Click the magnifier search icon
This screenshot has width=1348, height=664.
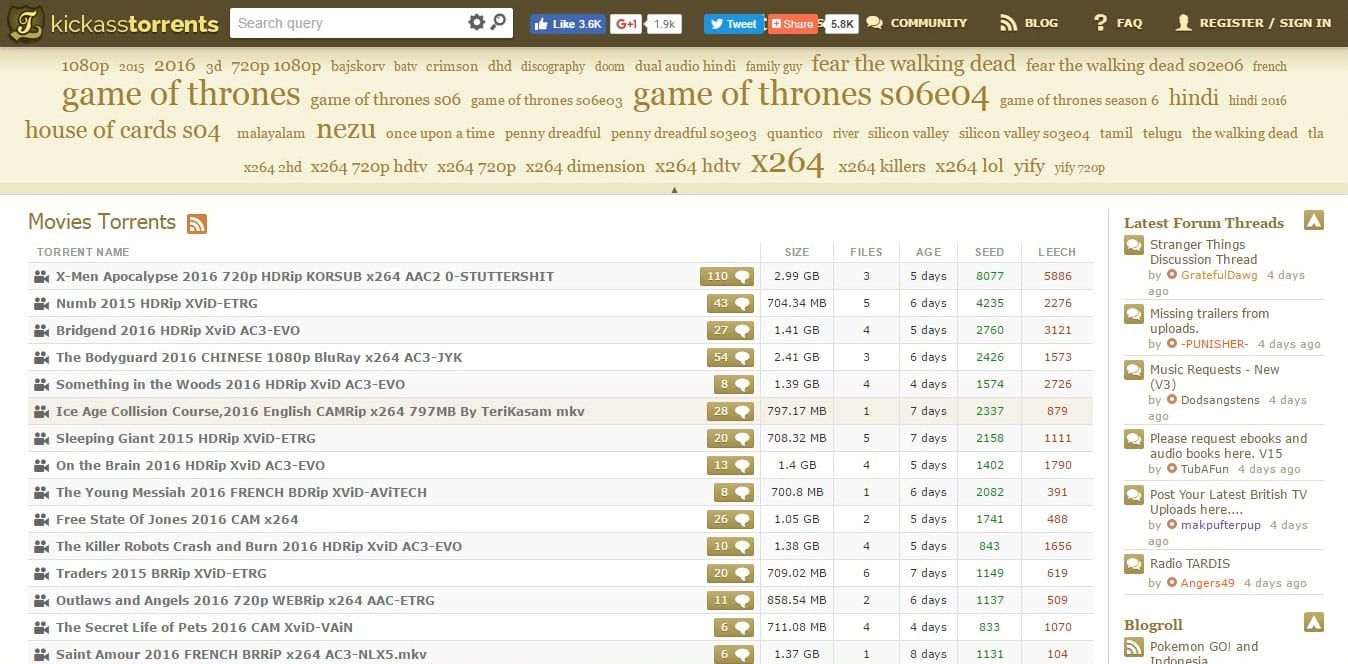click(x=498, y=23)
